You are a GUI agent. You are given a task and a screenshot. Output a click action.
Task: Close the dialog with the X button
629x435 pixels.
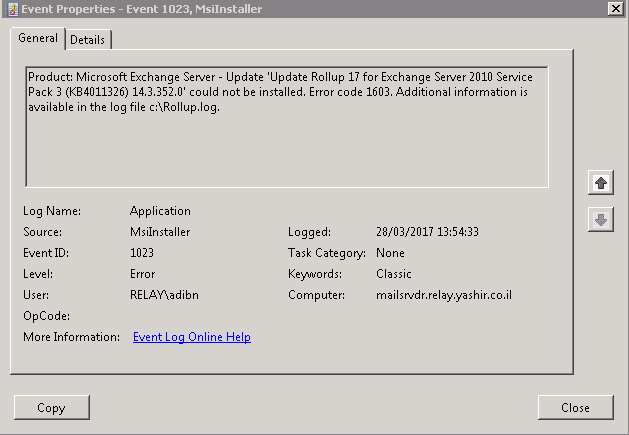(x=615, y=8)
